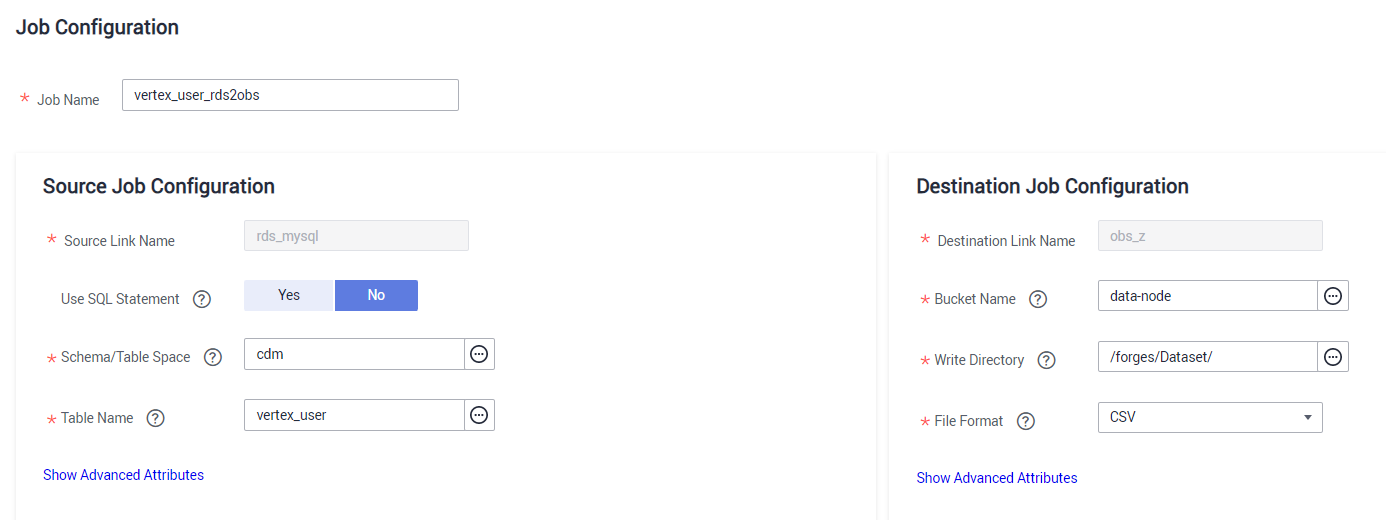The height and width of the screenshot is (520, 1386).
Task: Open table picker beside vertex_user
Action: coord(479,415)
